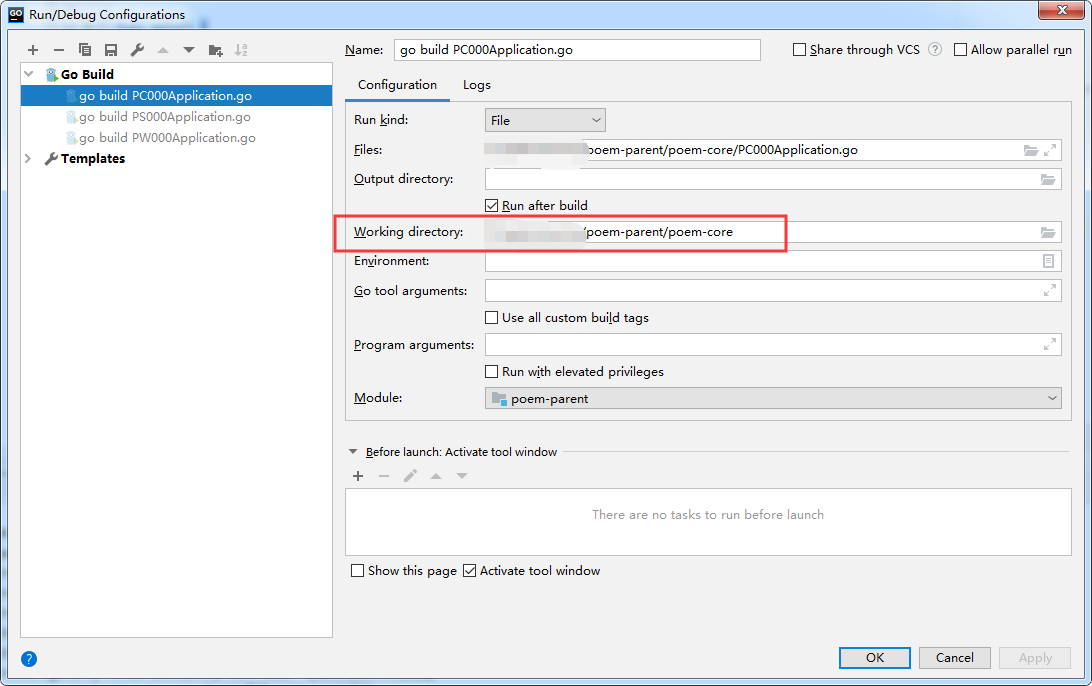Switch to the Configuration tab

[x=397, y=85]
